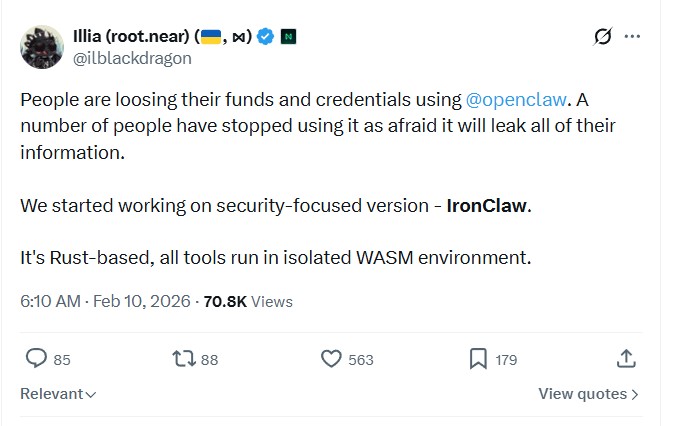The width and height of the screenshot is (674, 426).
Task: Click the 70.8K Views count
Action: 248,301
